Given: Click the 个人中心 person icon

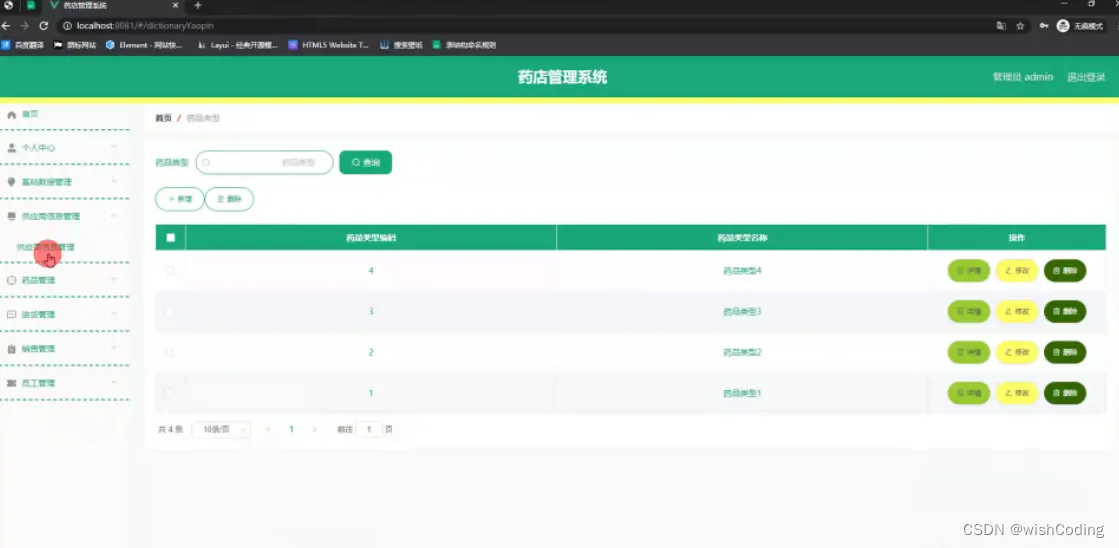Looking at the screenshot, I should [x=11, y=148].
